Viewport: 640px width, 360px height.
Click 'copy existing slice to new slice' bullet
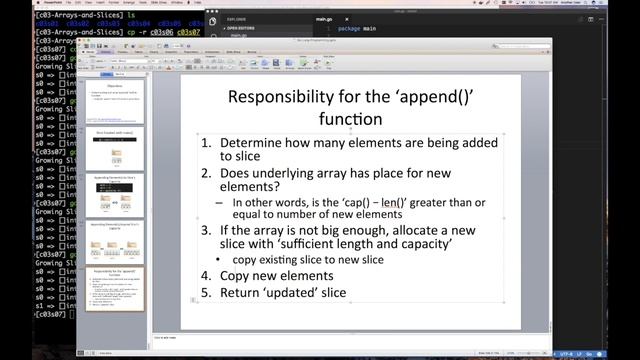[x=308, y=260]
